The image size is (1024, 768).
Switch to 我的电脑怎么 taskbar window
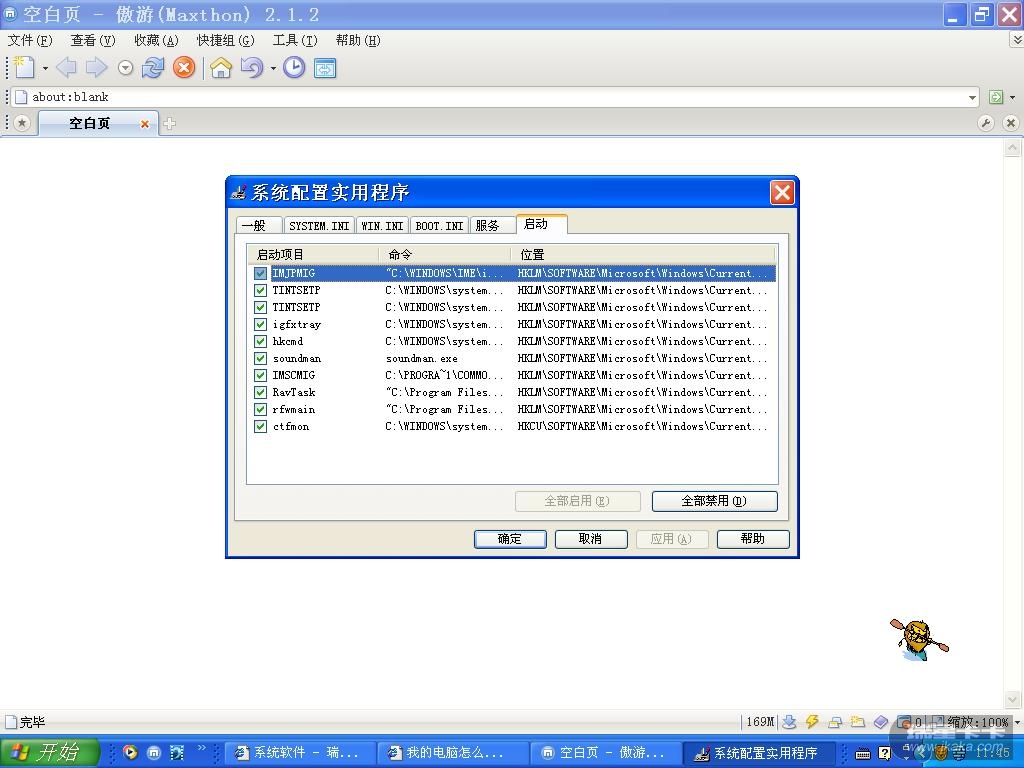coord(453,753)
